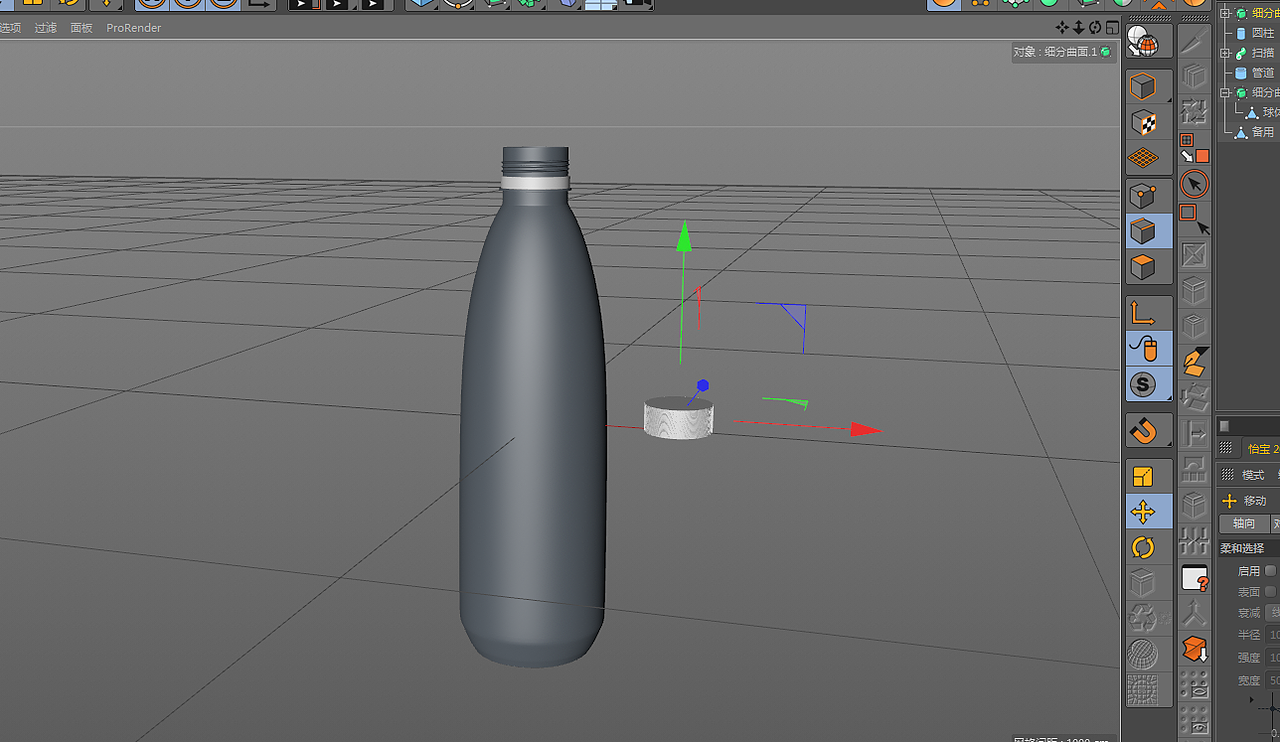The image size is (1280, 742).
Task: Click the viewport orbit navigation icon
Action: [x=1095, y=27]
